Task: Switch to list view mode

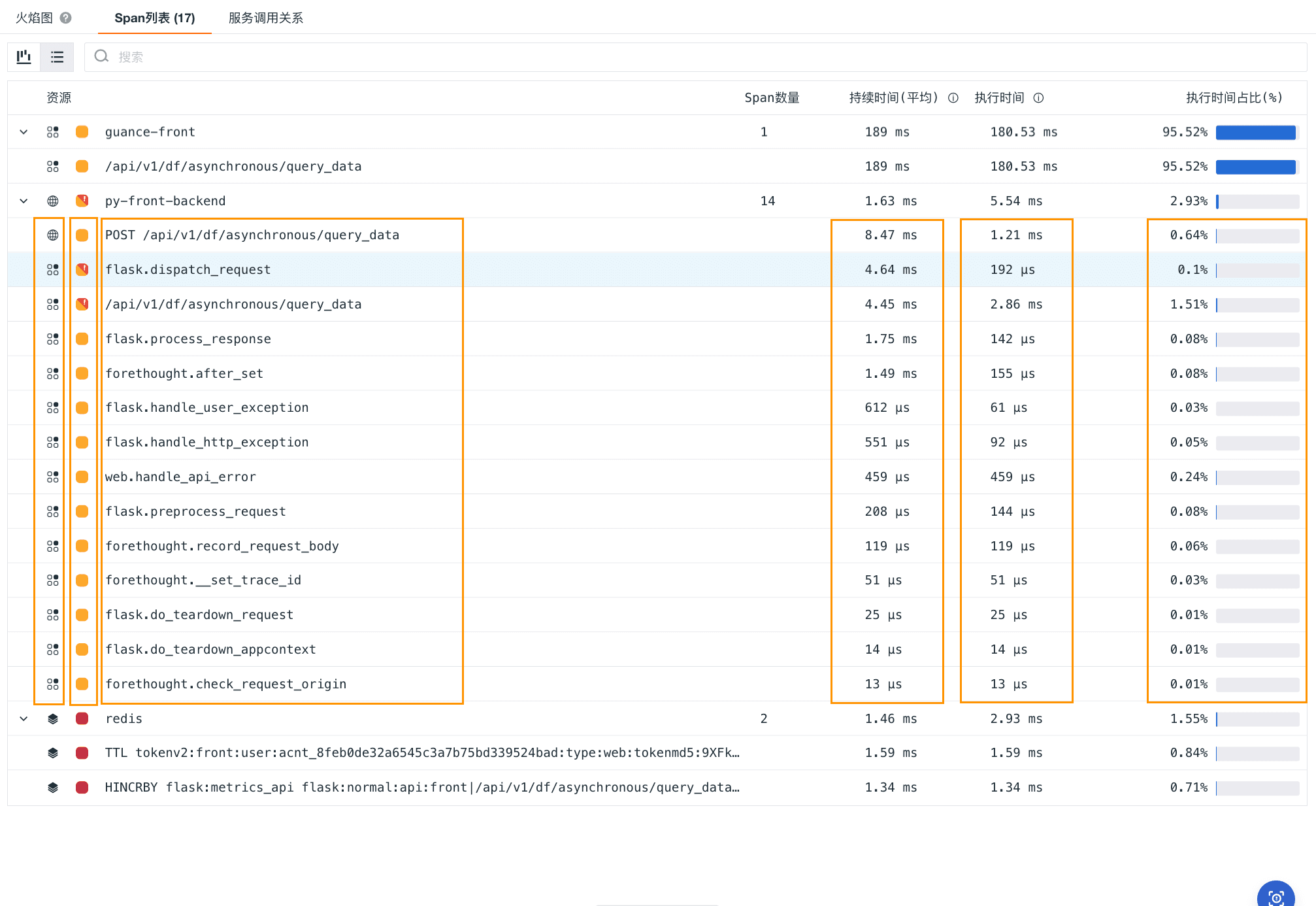Action: coord(58,57)
